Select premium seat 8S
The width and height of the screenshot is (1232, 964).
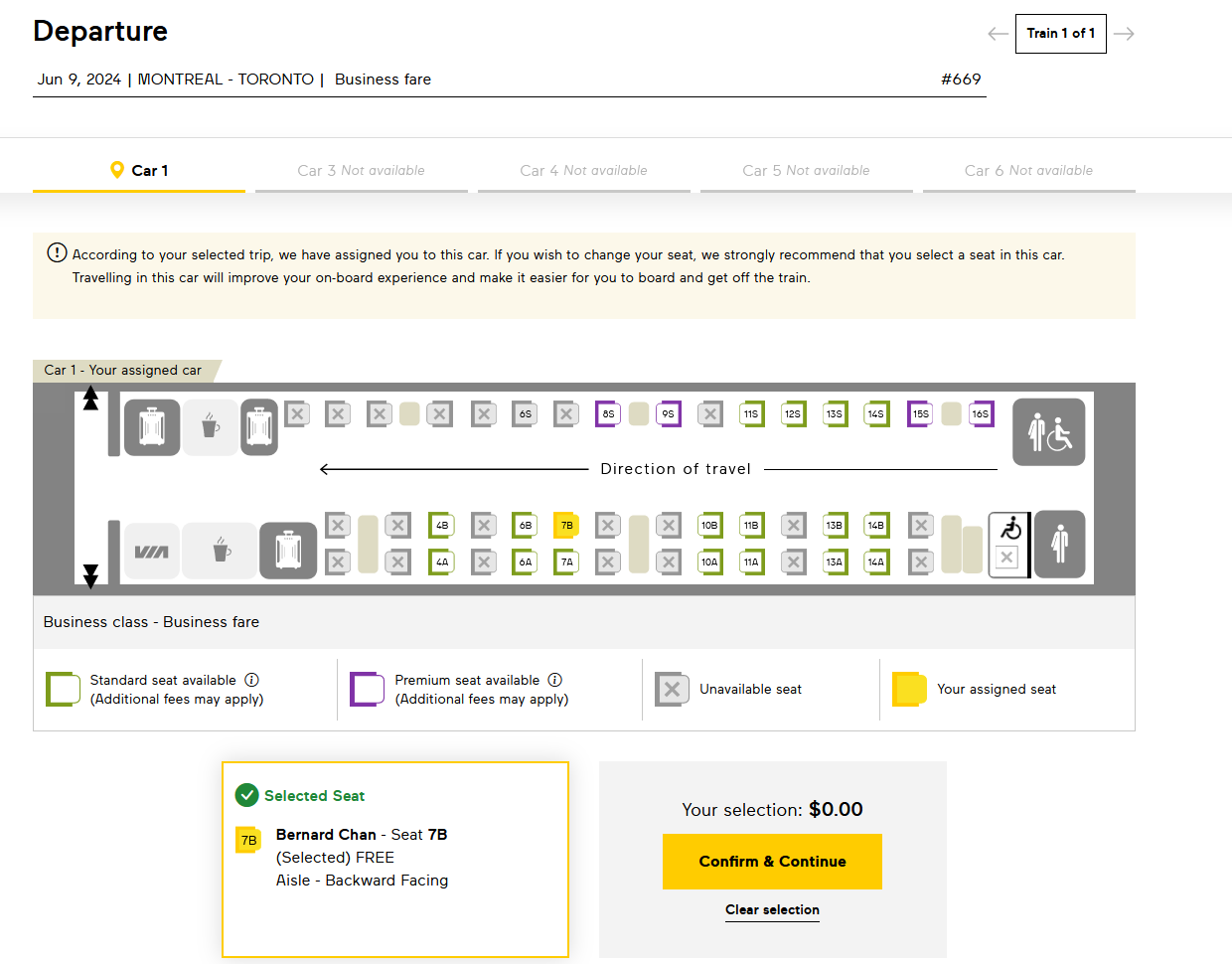click(608, 413)
